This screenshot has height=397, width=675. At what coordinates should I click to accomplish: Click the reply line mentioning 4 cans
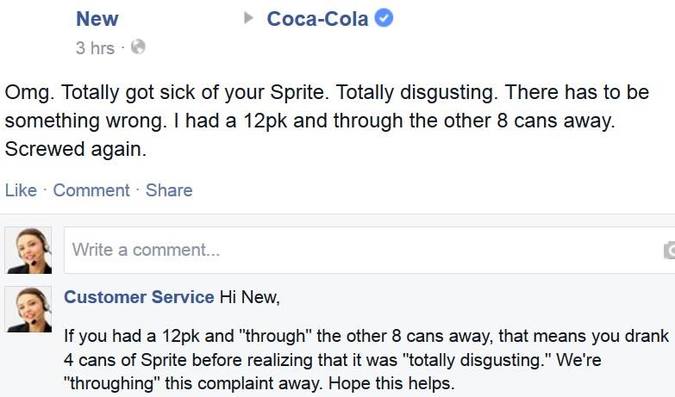tap(332, 360)
